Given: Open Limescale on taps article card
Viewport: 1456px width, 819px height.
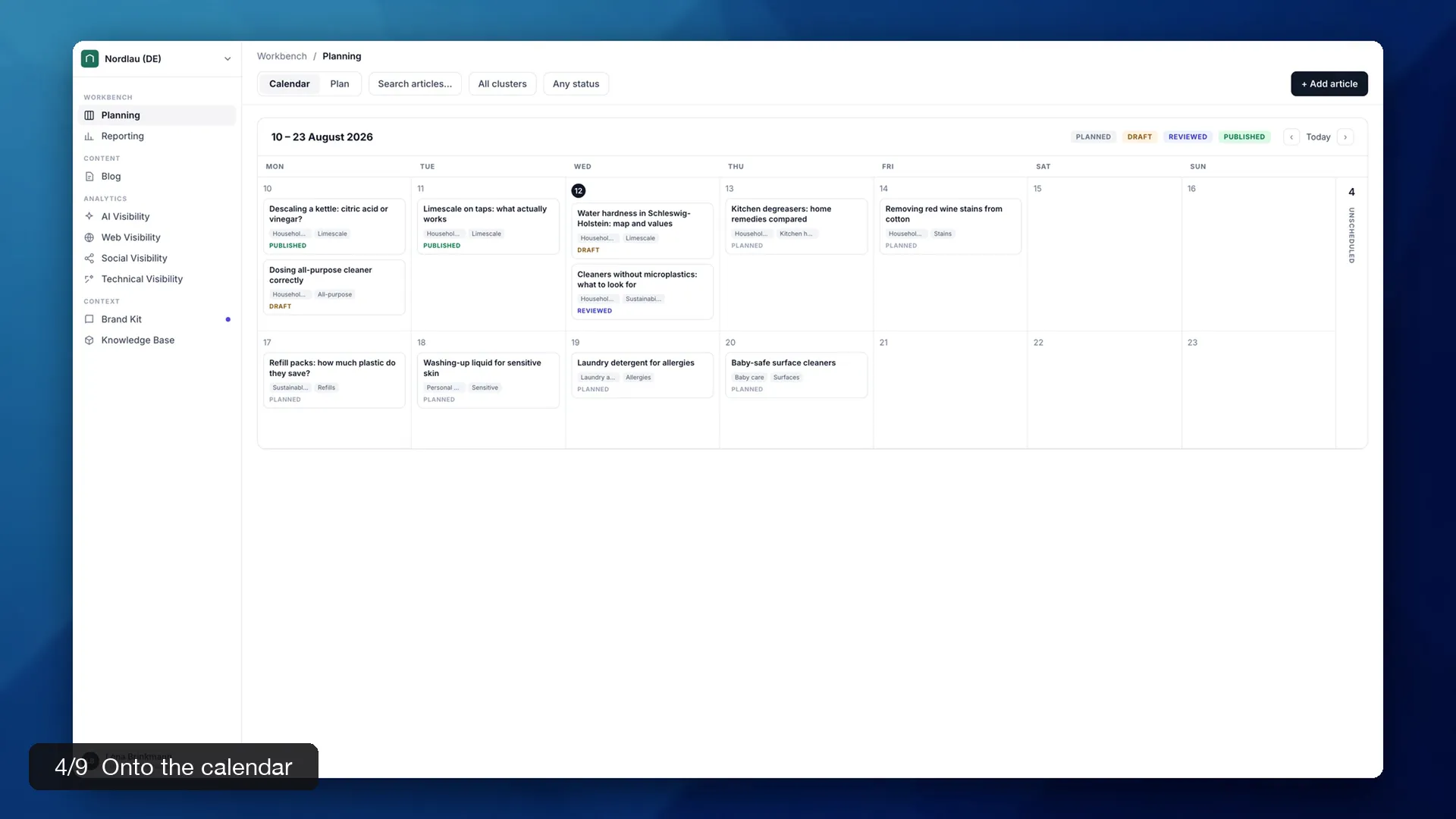Looking at the screenshot, I should coord(488,226).
